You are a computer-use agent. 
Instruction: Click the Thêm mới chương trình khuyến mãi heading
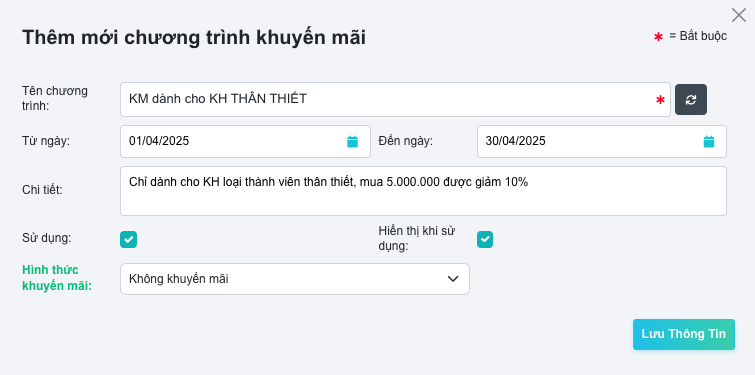pos(194,38)
